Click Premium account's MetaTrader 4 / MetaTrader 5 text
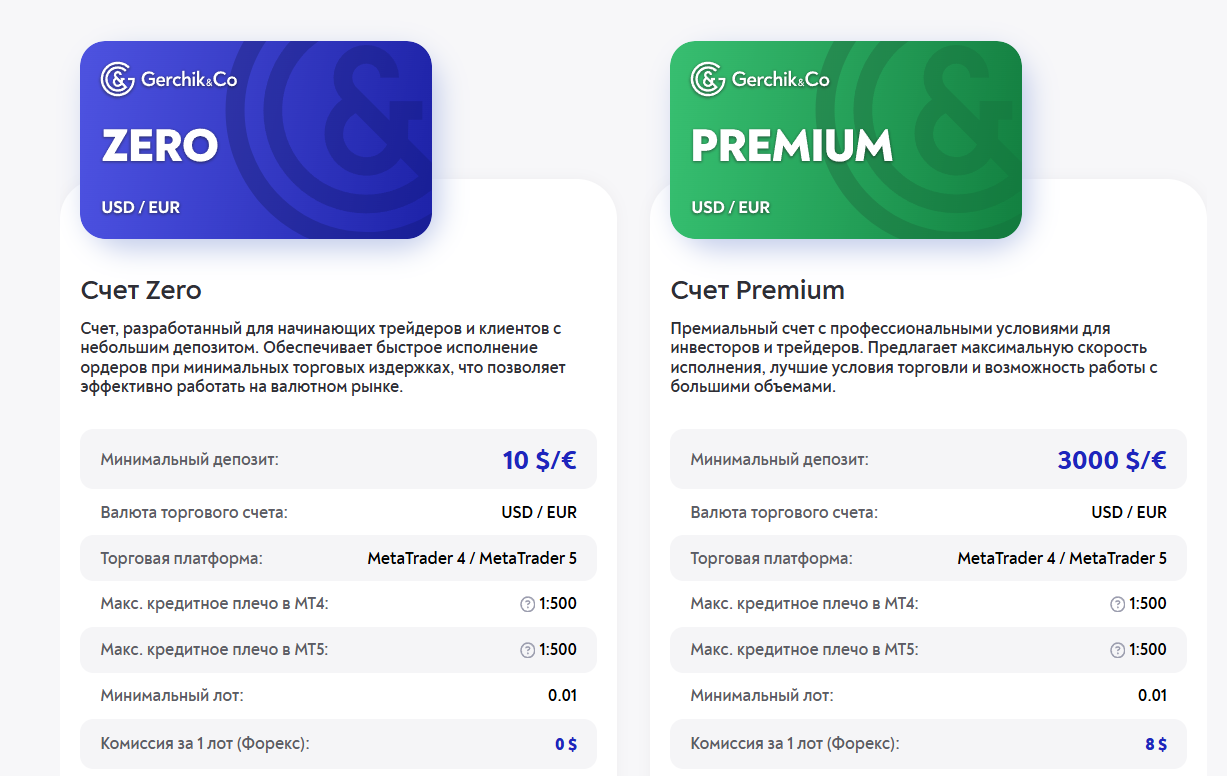The image size is (1227, 776). (1062, 558)
